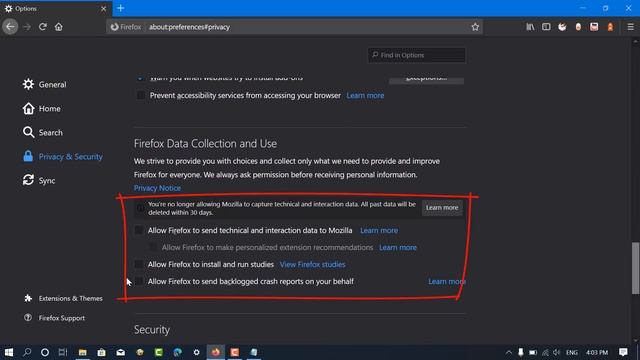Reload the current page

coord(42,27)
